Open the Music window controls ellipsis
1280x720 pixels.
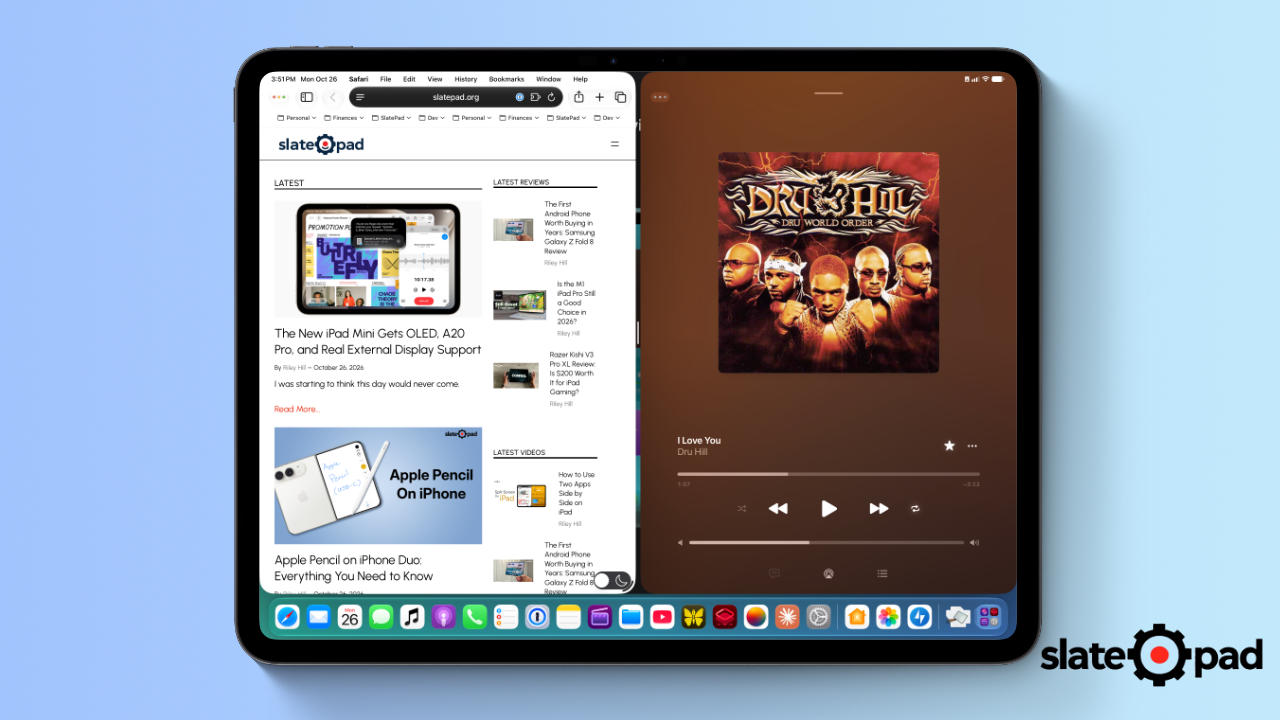coord(660,97)
